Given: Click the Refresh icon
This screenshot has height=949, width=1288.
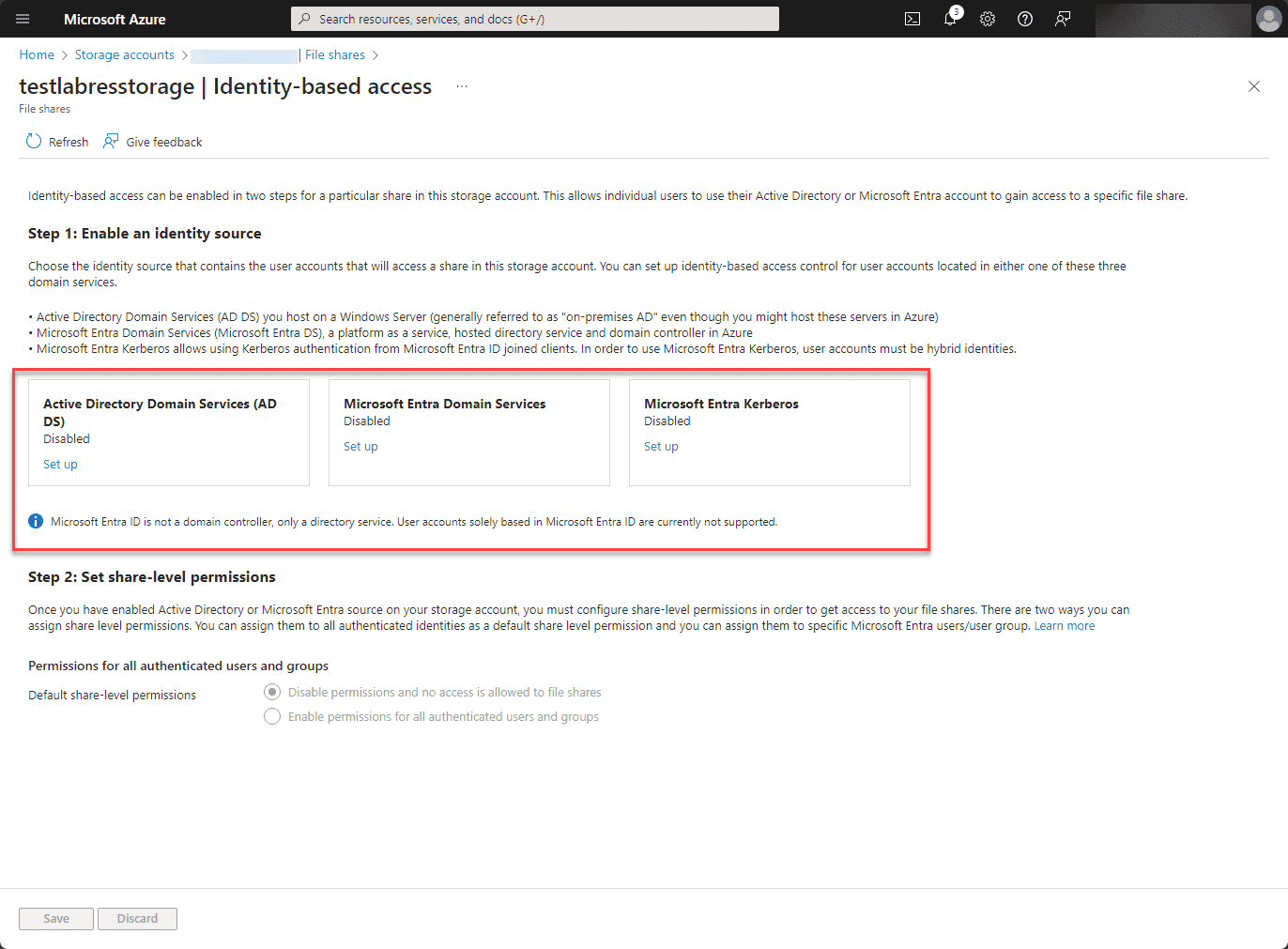Looking at the screenshot, I should coord(34,141).
